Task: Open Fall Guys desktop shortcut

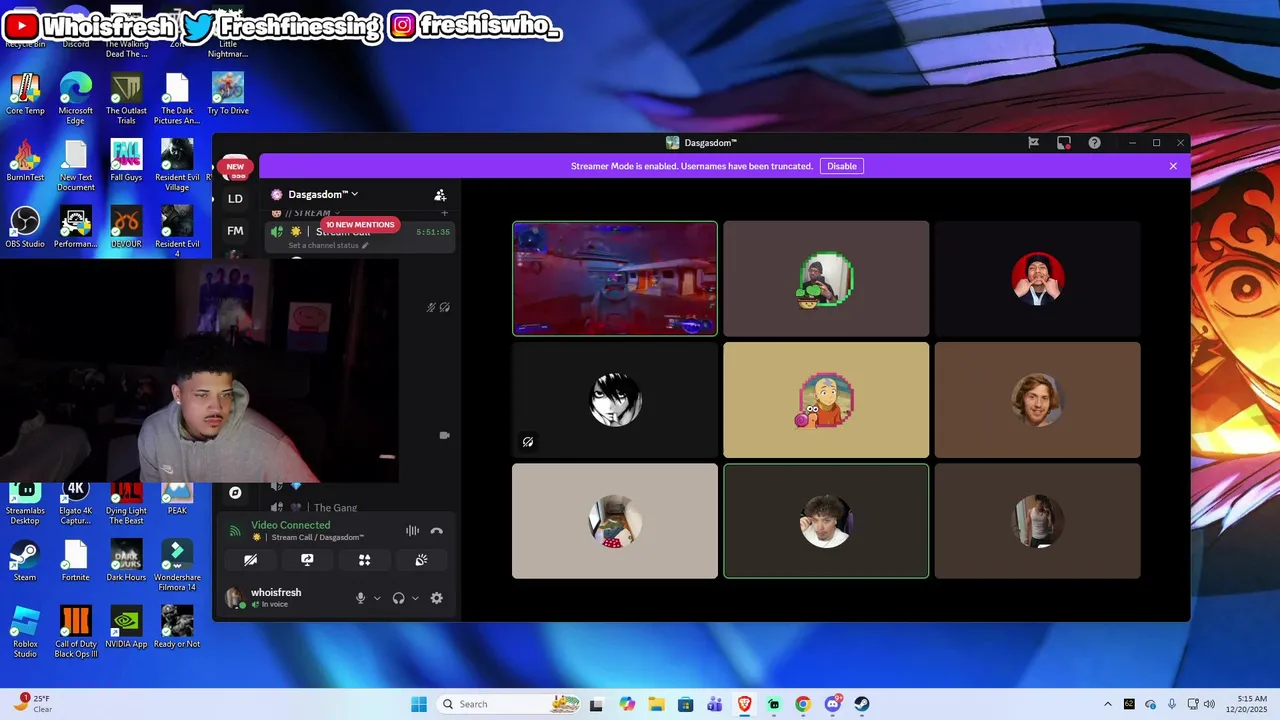Action: pos(127,160)
